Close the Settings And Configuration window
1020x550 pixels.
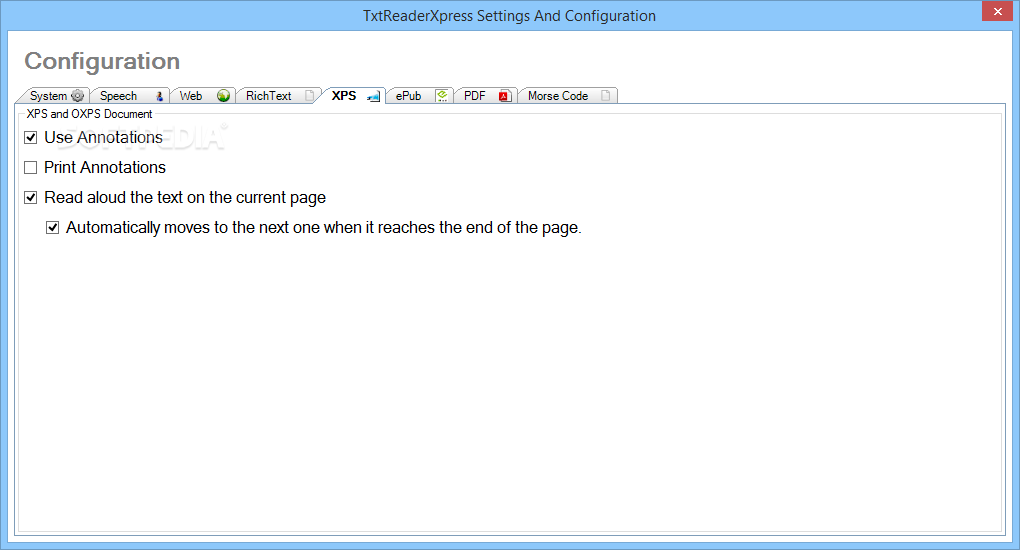997,11
